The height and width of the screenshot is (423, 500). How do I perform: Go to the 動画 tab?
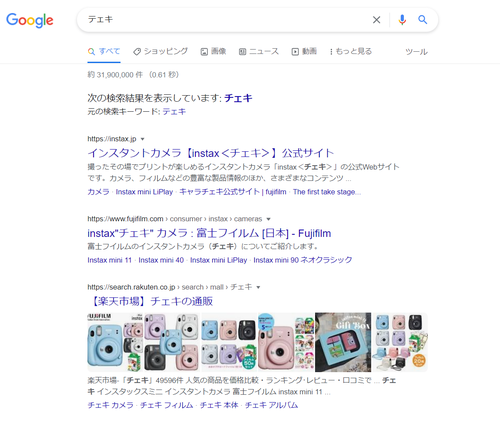pyautogui.click(x=304, y=51)
